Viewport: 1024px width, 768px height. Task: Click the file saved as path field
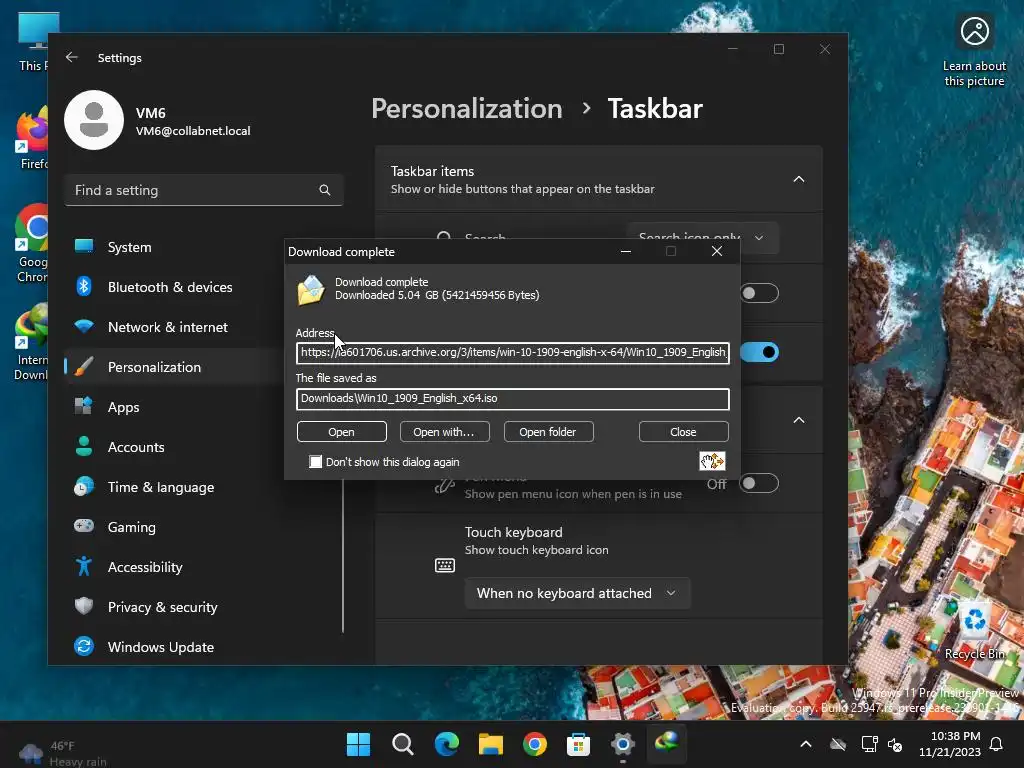pos(513,399)
